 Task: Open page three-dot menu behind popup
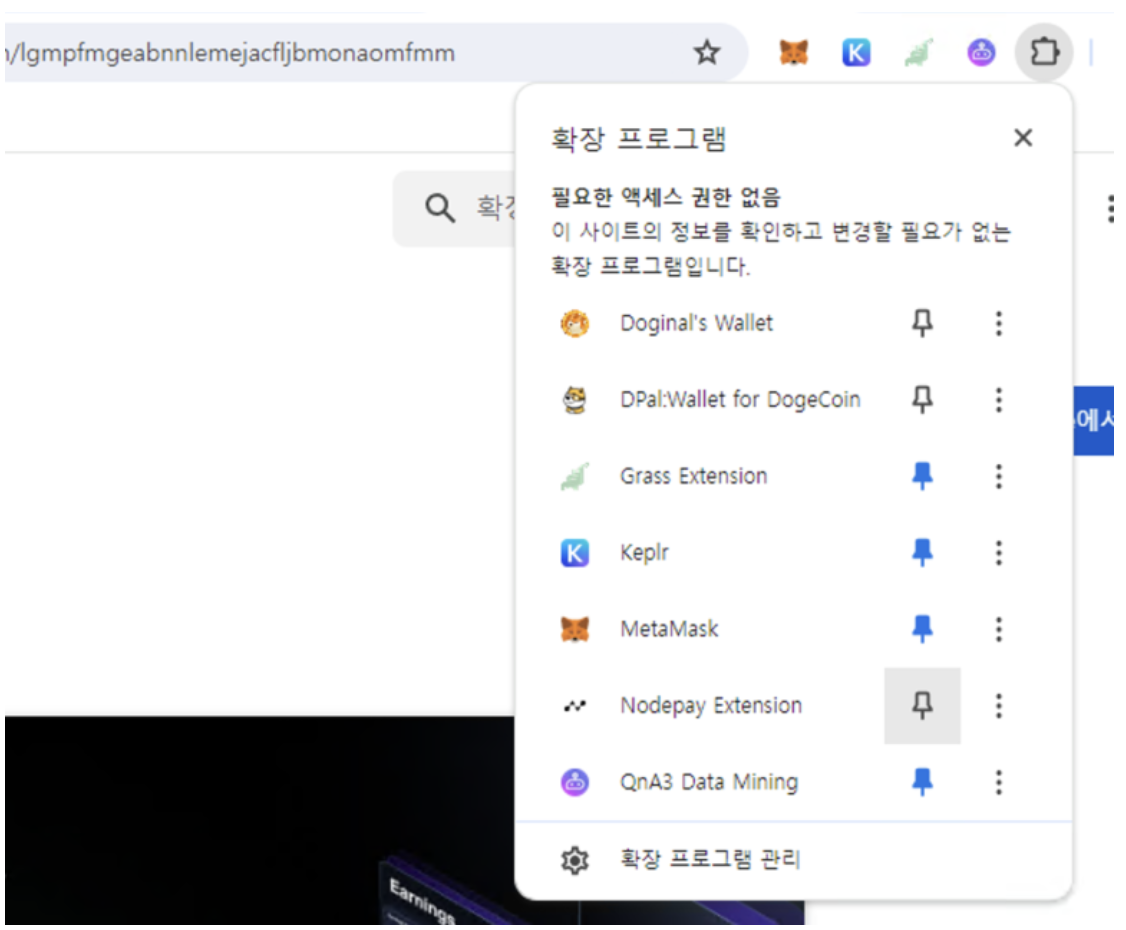tap(1110, 208)
